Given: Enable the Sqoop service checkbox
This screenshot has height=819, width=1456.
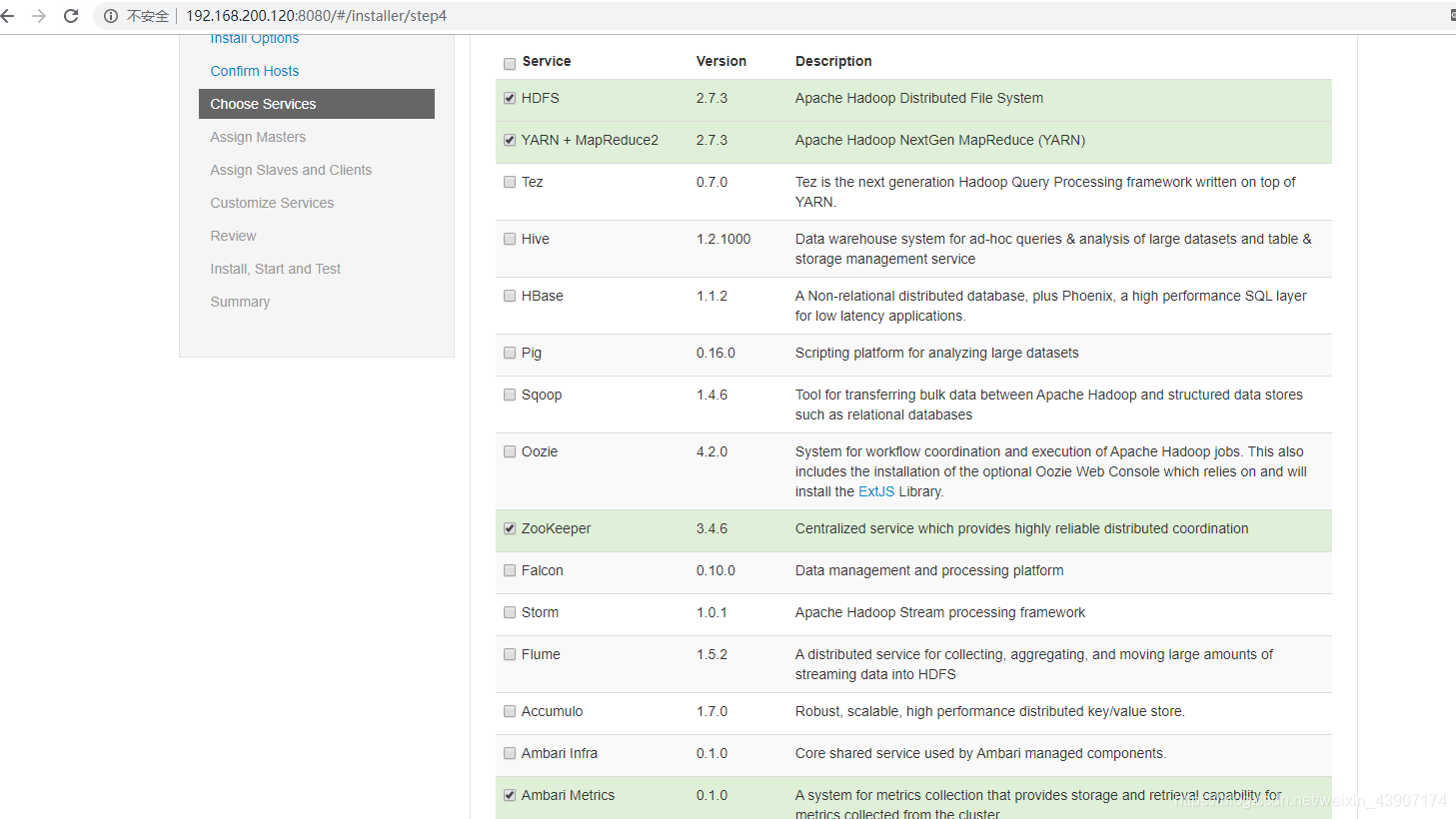Looking at the screenshot, I should coord(510,395).
